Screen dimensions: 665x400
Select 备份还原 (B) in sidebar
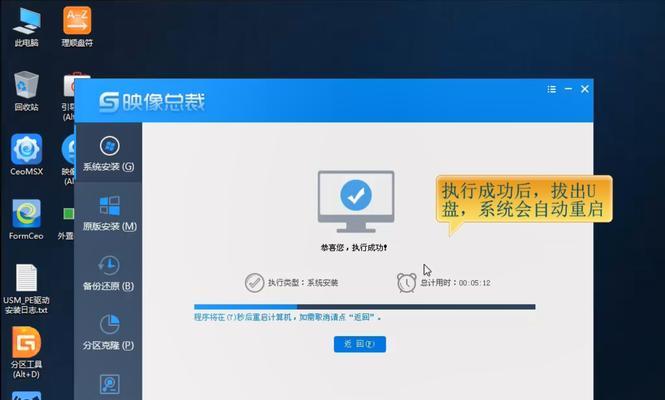109,273
